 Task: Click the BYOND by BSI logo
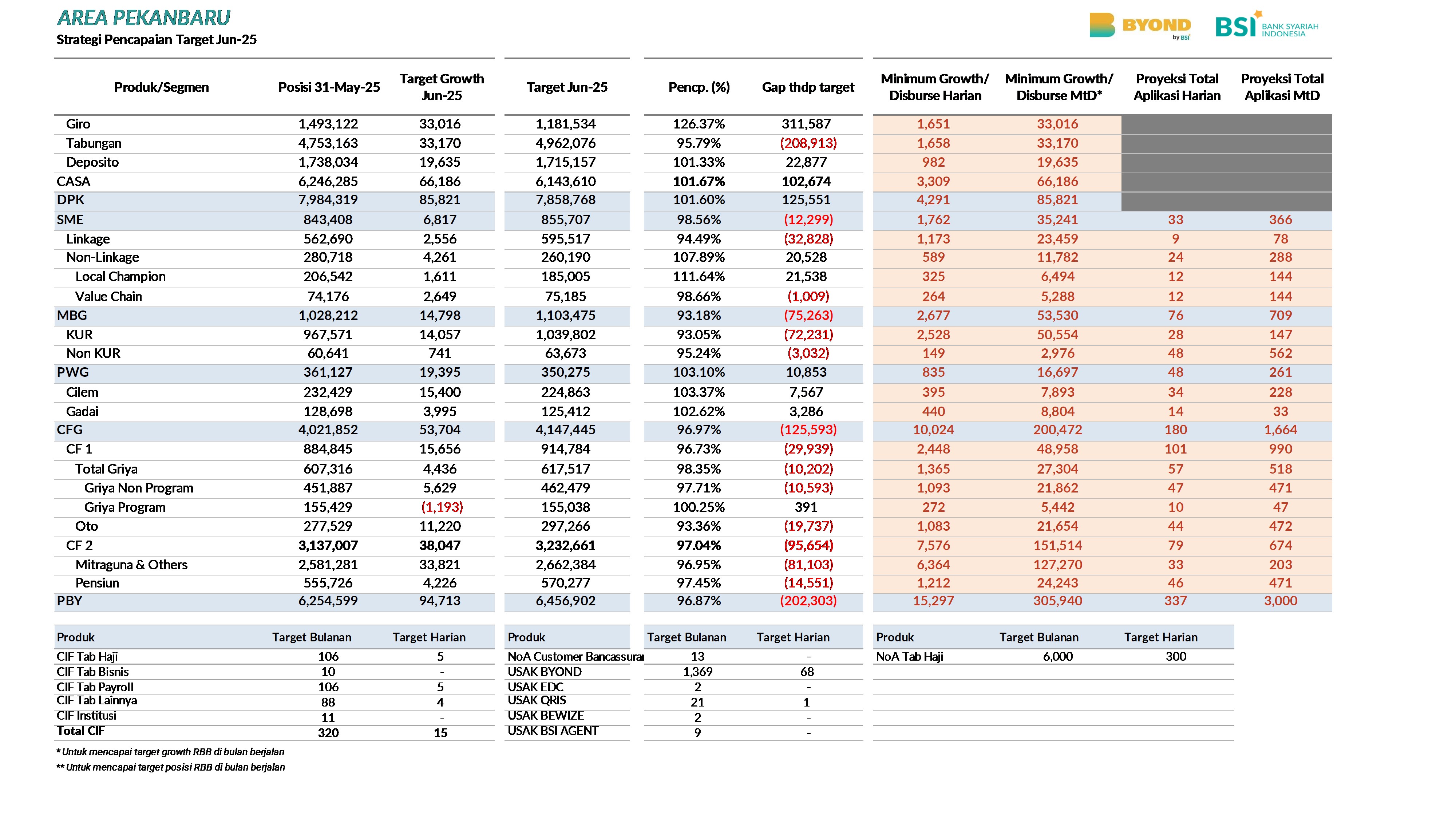tap(1140, 25)
